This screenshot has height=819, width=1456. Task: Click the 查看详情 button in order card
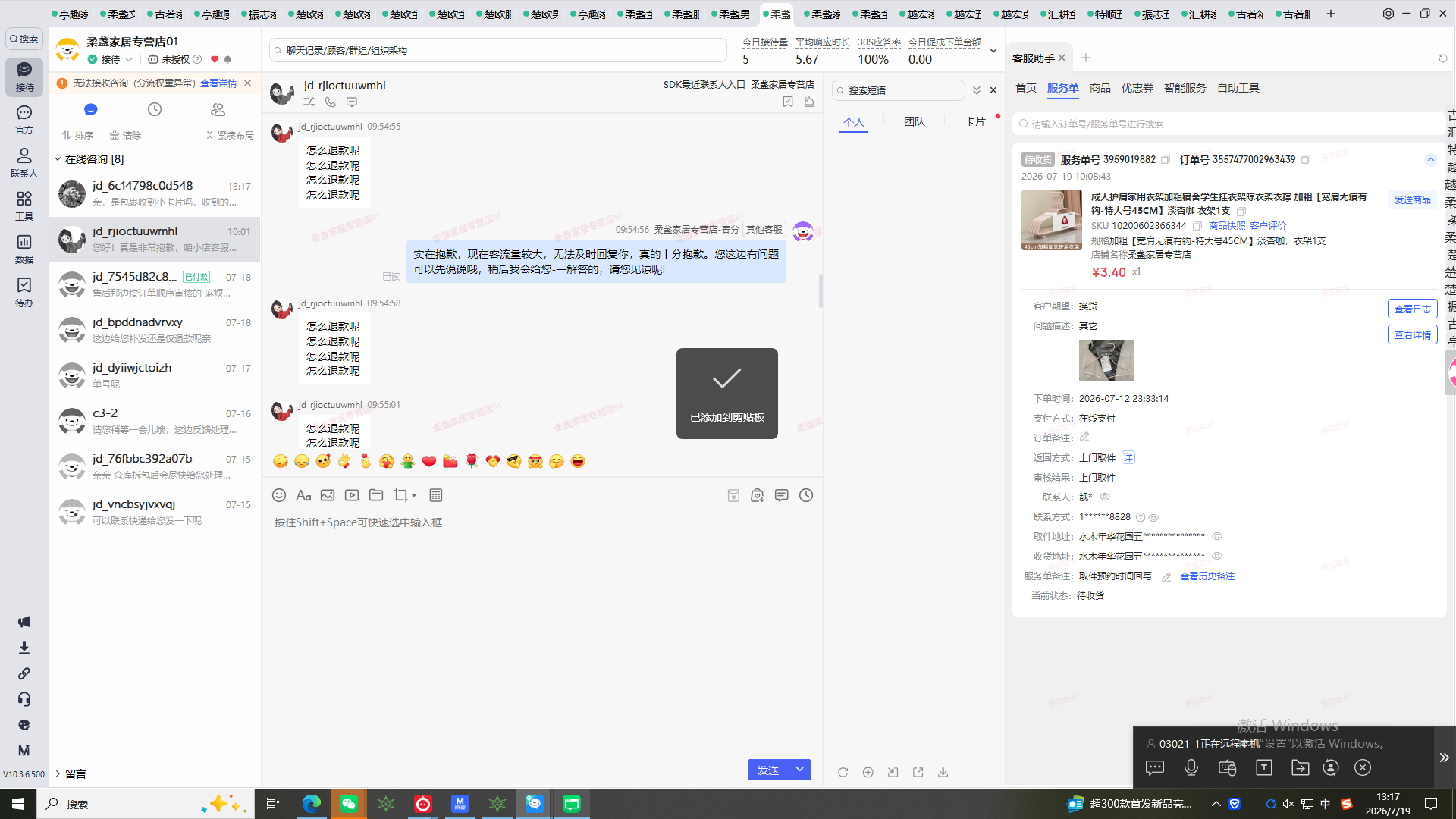(x=1413, y=334)
